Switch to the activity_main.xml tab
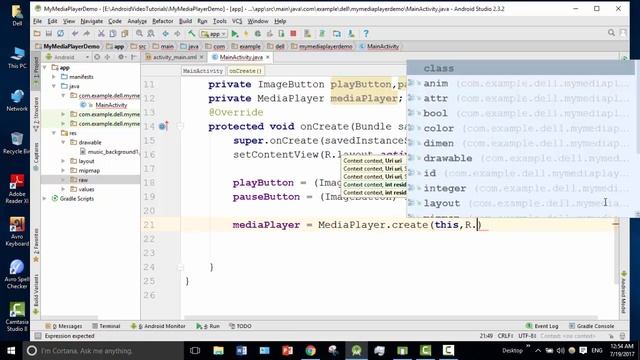This screenshot has height=360, width=640. pos(175,57)
